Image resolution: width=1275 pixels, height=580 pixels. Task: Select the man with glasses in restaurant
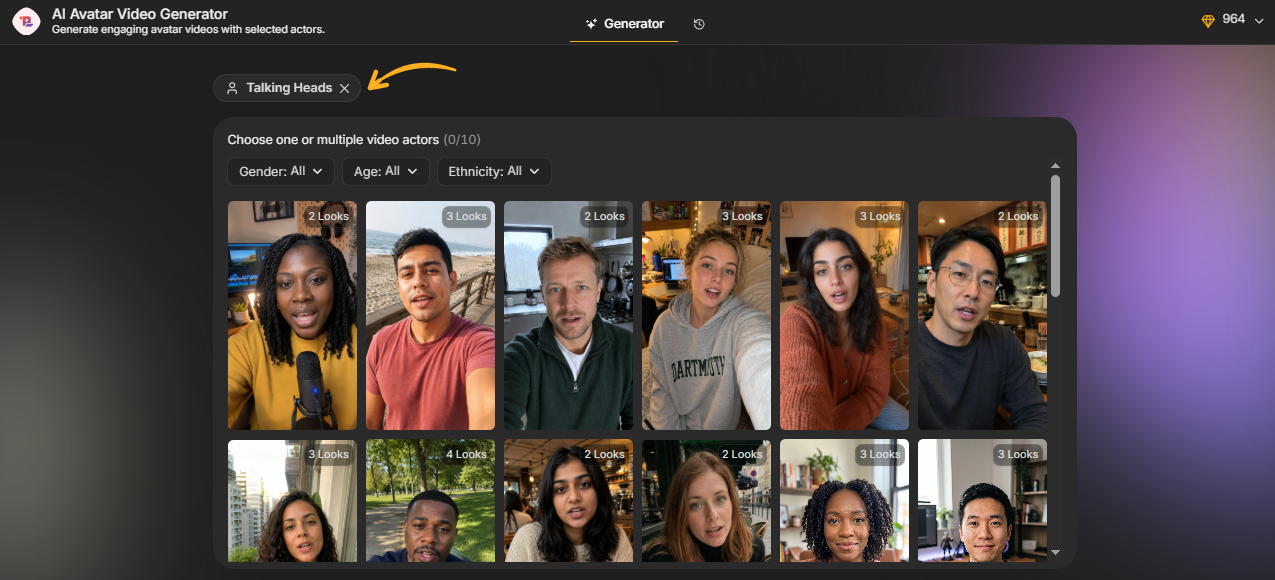click(x=982, y=315)
